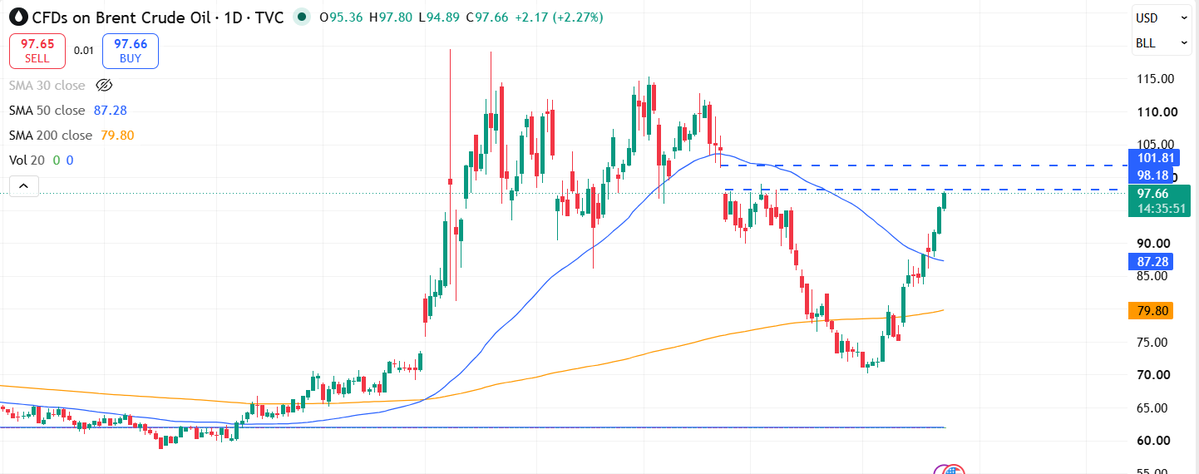Click the 110.00 price axis label
Viewport: 1199px width, 474px height.
click(x=1155, y=112)
